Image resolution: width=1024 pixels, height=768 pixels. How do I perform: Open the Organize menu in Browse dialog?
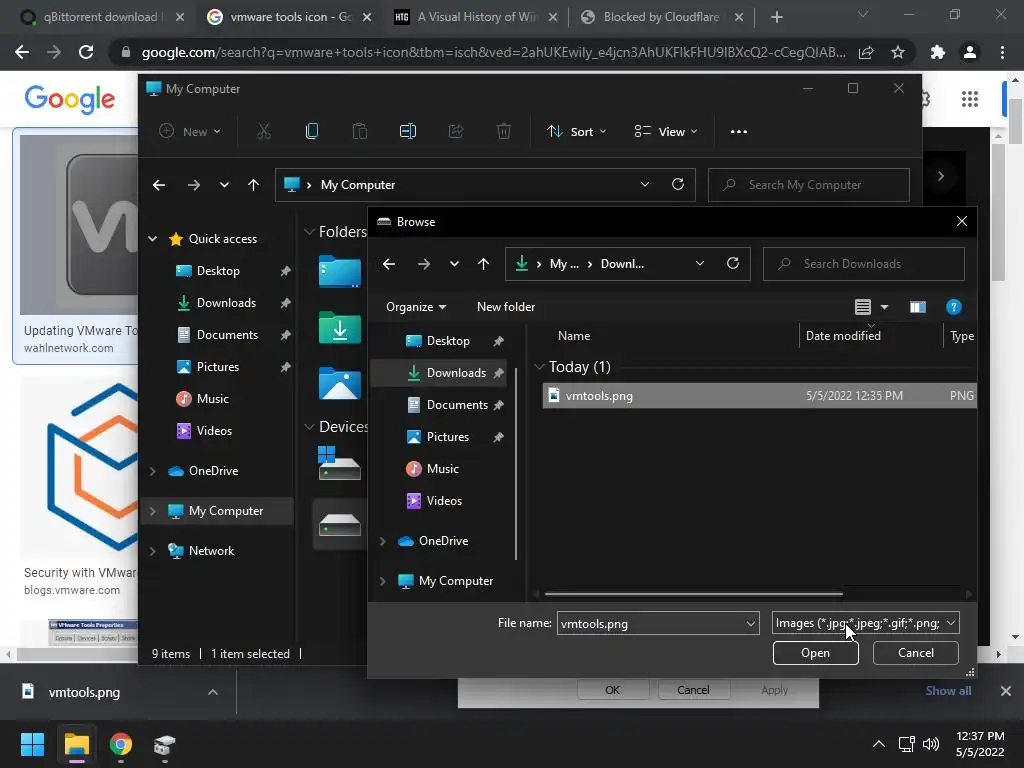[416, 307]
